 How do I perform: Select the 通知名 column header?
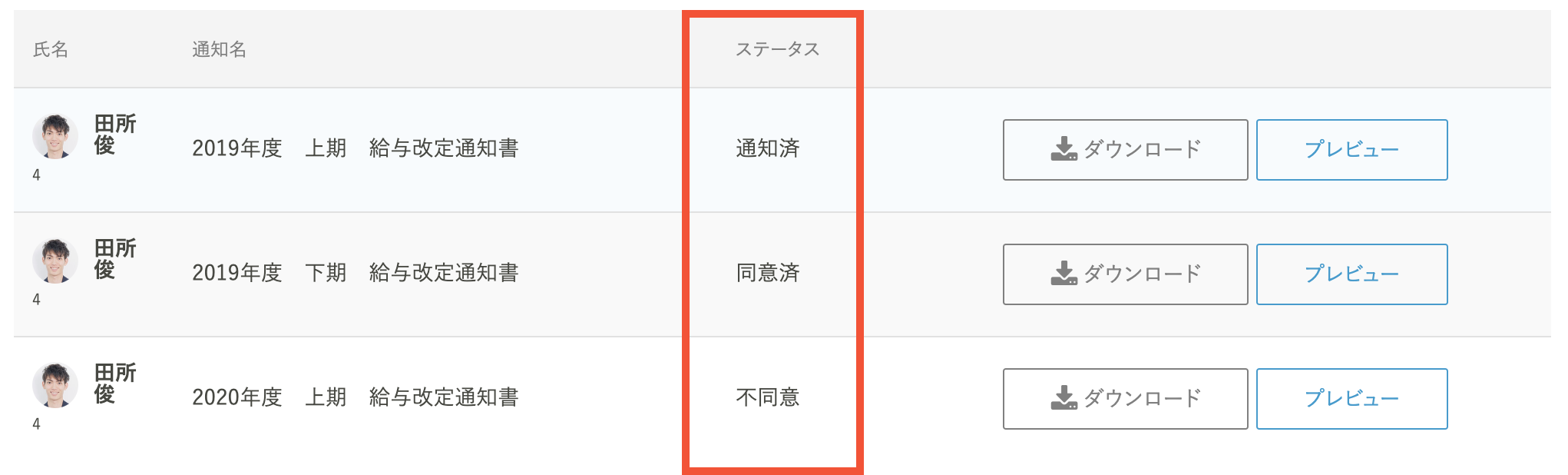coord(219,49)
